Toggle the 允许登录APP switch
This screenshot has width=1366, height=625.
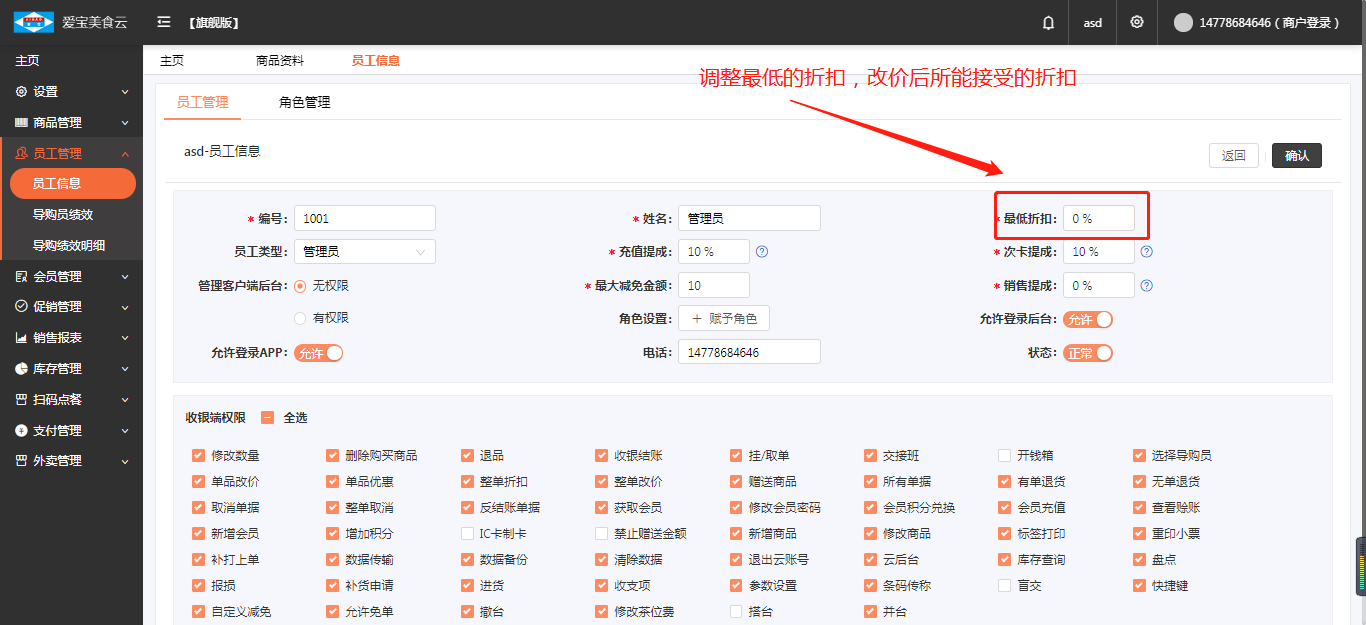(319, 353)
